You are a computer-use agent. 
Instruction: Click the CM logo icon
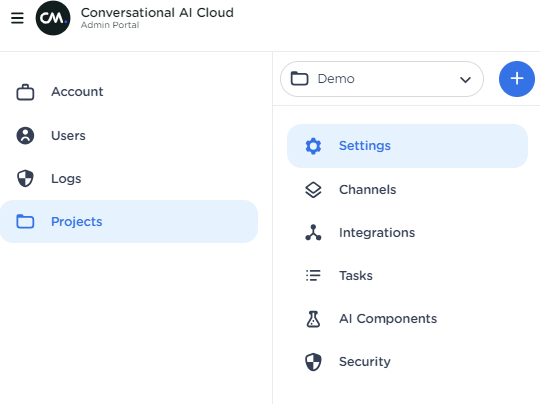click(x=53, y=18)
